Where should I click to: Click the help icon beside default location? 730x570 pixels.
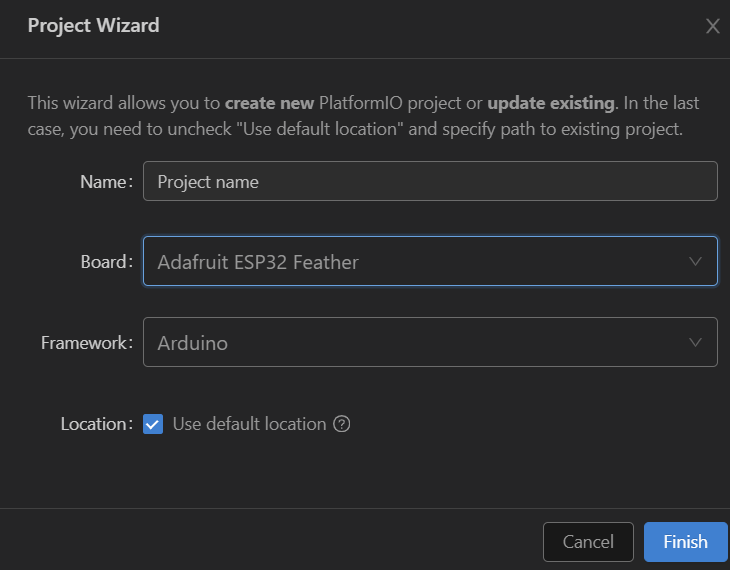tap(342, 424)
